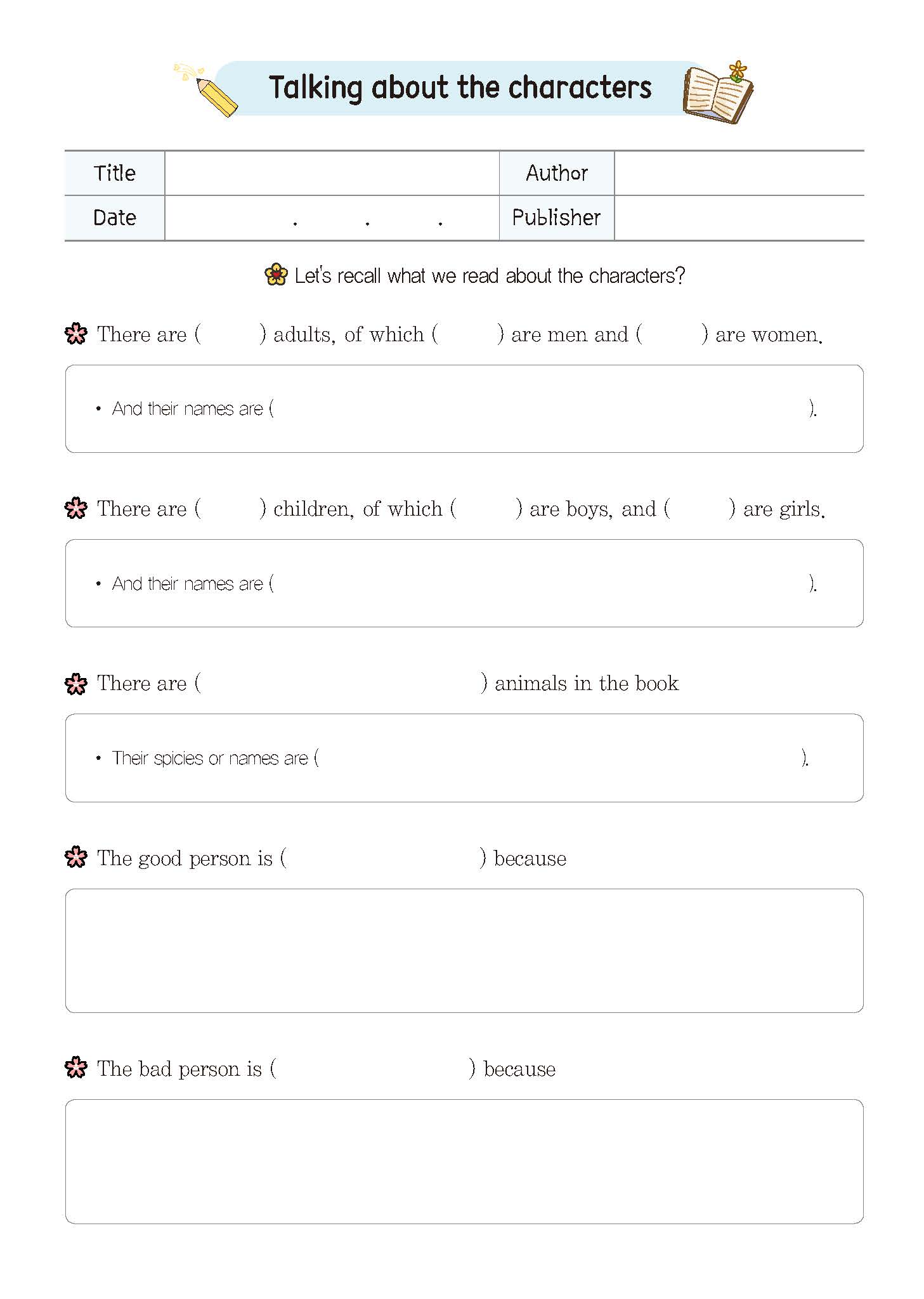Click the pink flower beside animals sentence

[76, 683]
